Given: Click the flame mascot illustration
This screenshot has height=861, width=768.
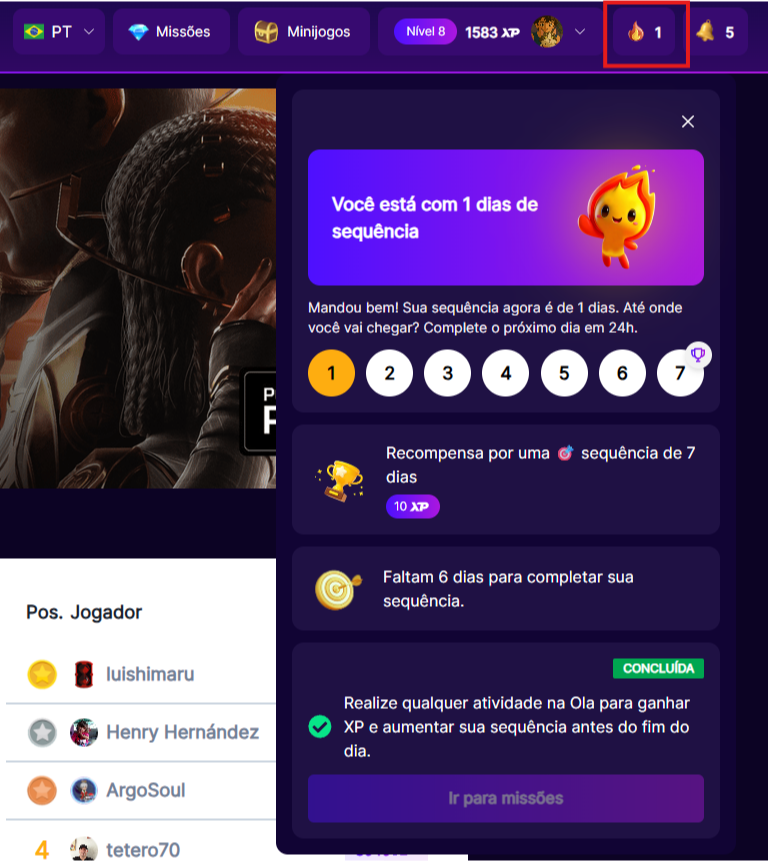Looking at the screenshot, I should coord(618,216).
